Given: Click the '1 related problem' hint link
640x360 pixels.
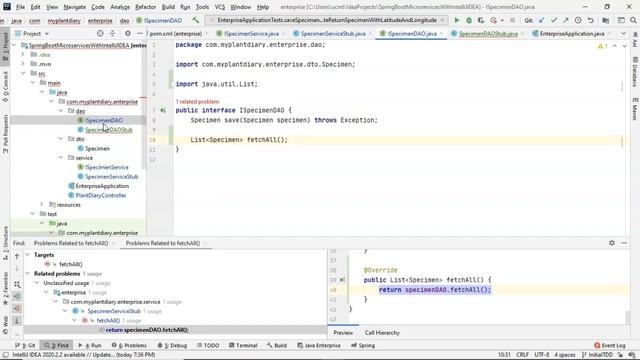Looking at the screenshot, I should [197, 102].
